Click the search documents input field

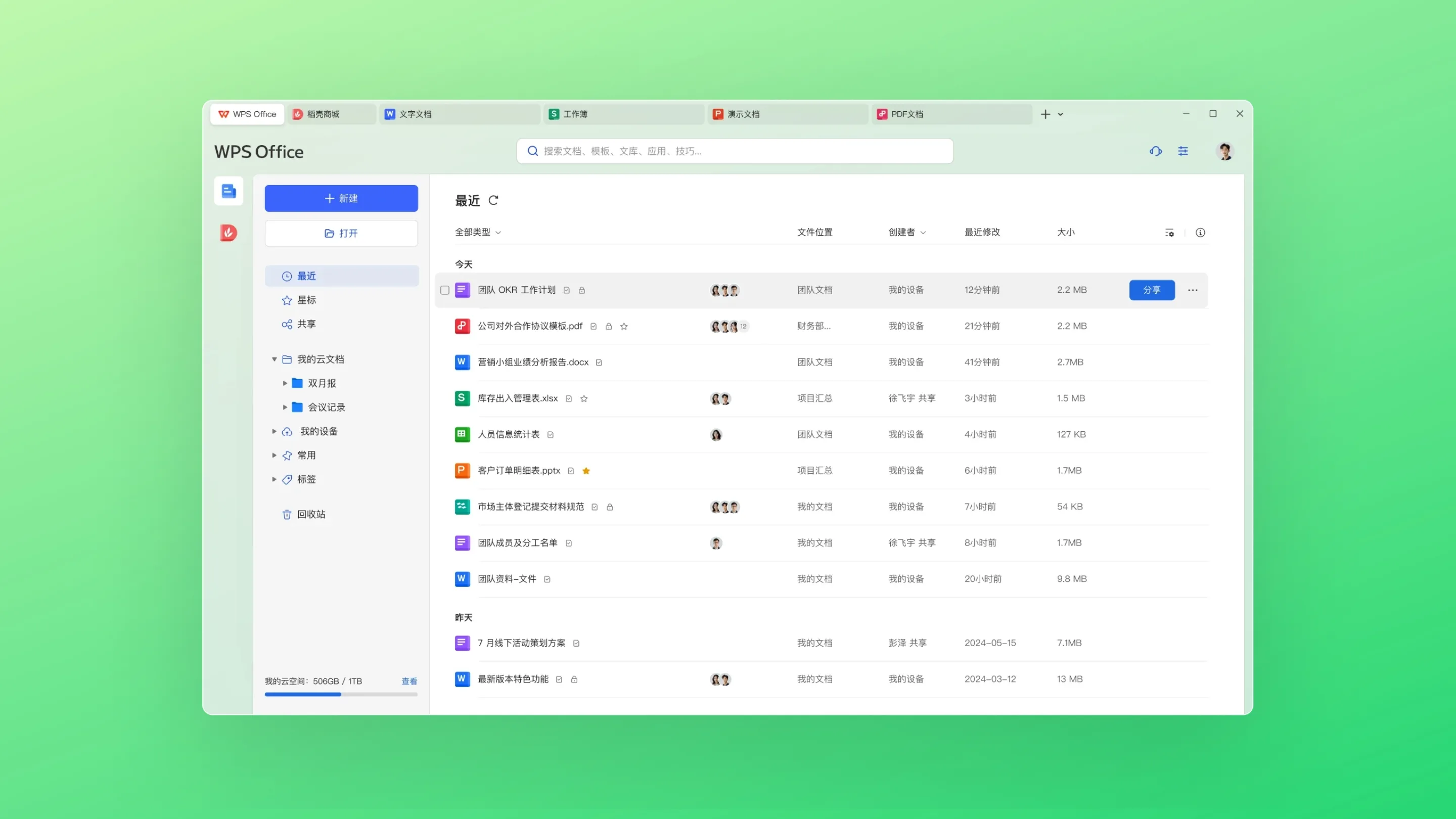(x=735, y=151)
